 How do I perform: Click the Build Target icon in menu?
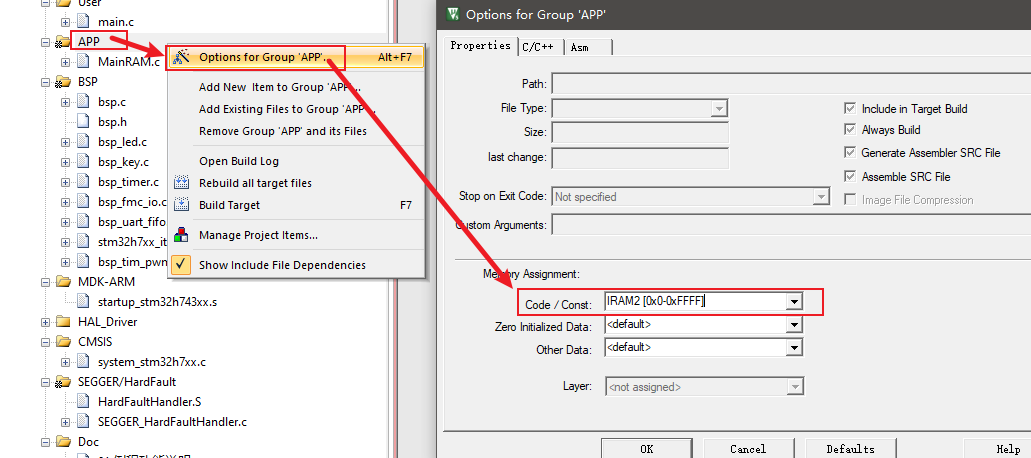(181, 205)
